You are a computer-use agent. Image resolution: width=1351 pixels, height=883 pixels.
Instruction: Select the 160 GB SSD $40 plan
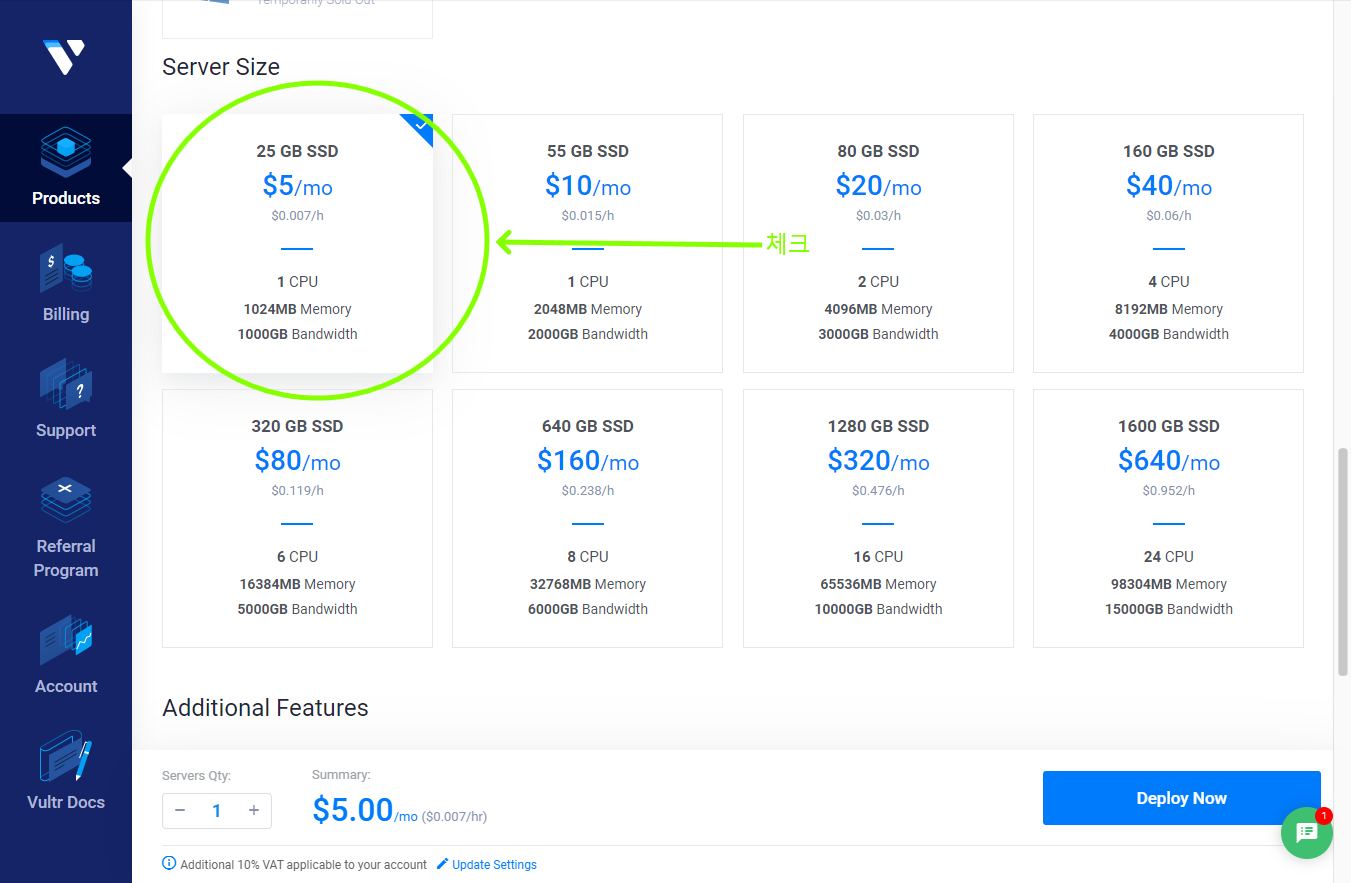click(1168, 243)
